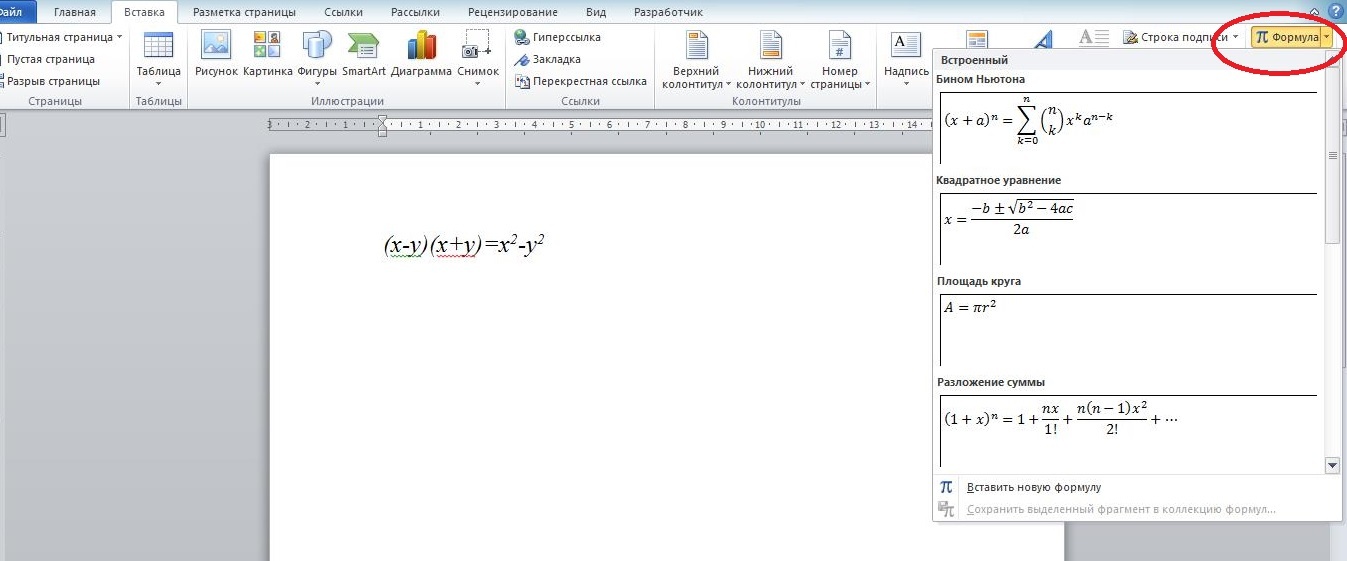Screen dimensions: 1347x561
Task: Click the formula gallery scroll down arrow
Action: [1332, 465]
